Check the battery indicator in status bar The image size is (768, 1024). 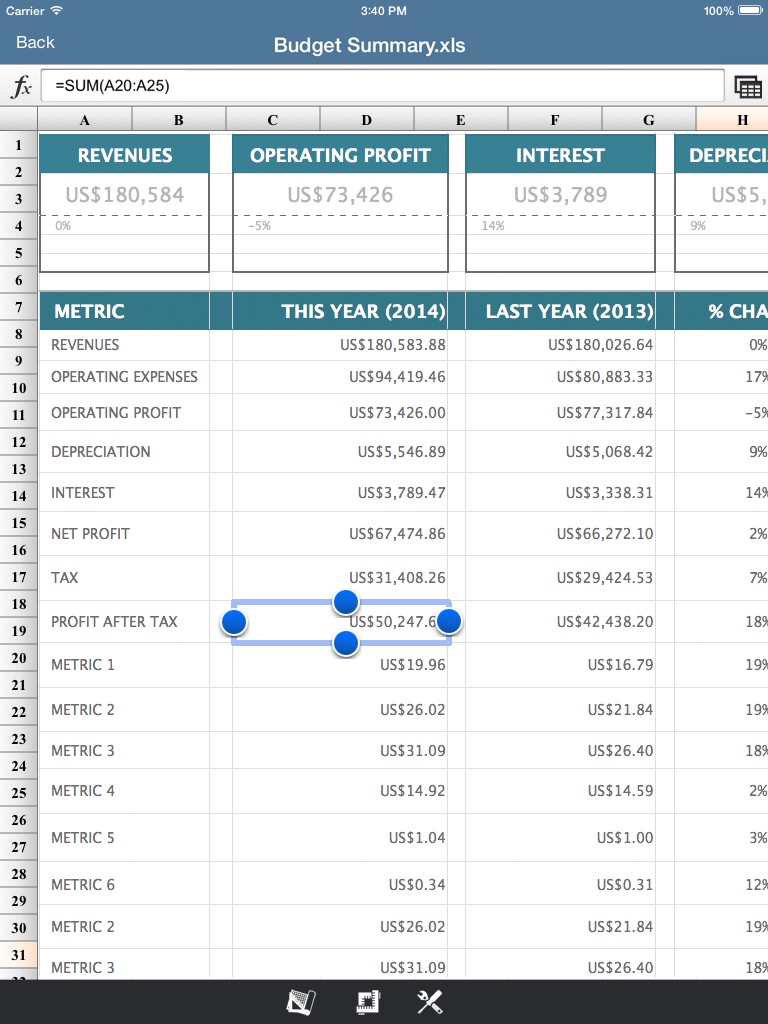(750, 10)
